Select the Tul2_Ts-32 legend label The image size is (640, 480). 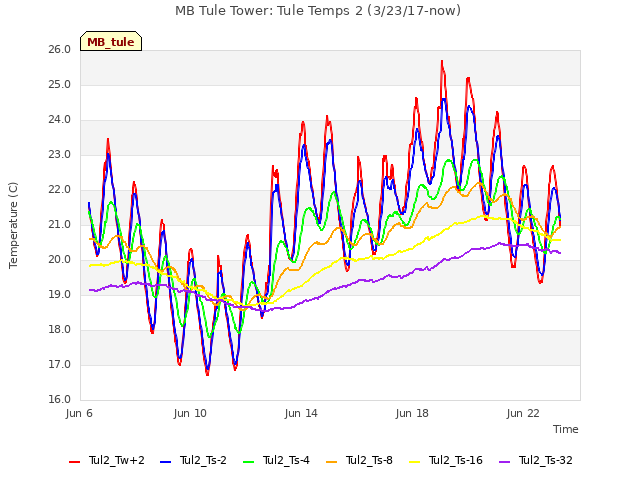(546, 460)
